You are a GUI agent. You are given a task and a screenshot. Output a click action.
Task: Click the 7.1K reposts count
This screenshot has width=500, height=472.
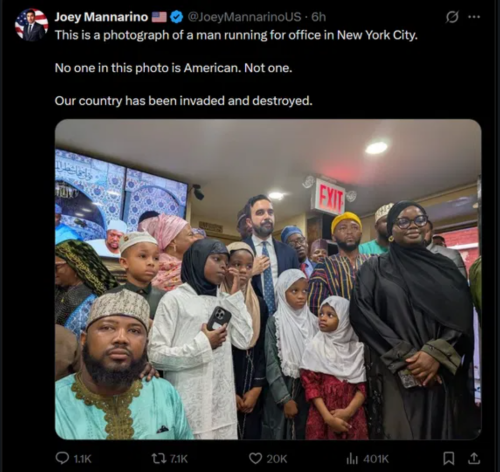[179, 459]
